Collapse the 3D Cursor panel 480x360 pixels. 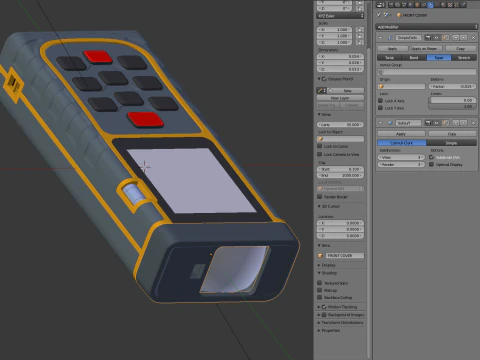pyautogui.click(x=319, y=206)
